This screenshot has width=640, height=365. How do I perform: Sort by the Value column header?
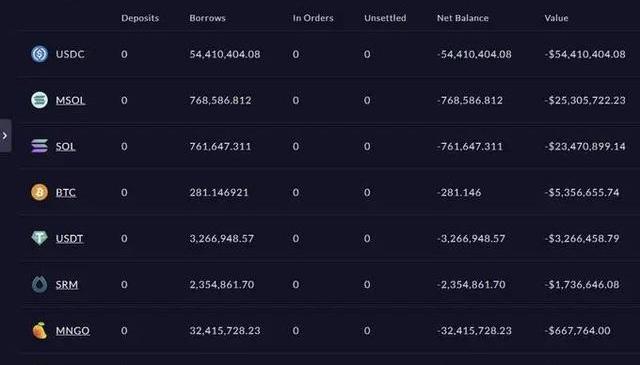pyautogui.click(x=556, y=18)
